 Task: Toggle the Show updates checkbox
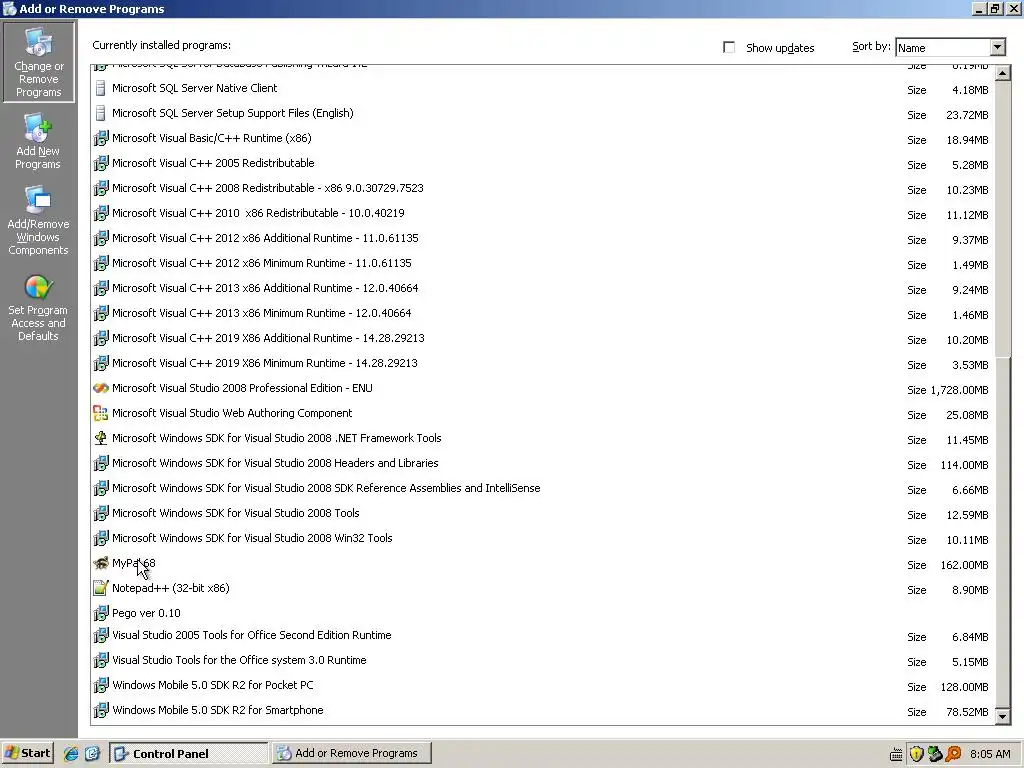tap(729, 47)
